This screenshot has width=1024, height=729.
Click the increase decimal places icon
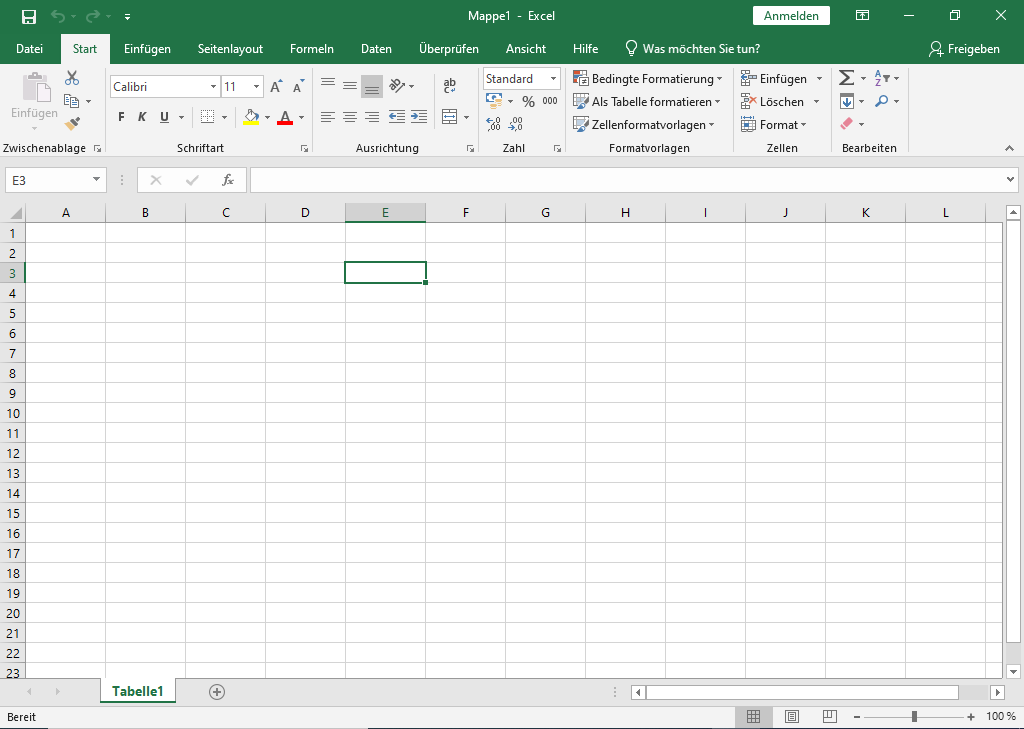click(493, 124)
